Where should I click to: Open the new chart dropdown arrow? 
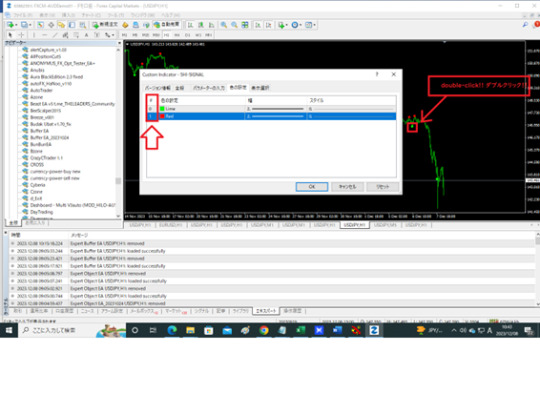coord(16,25)
